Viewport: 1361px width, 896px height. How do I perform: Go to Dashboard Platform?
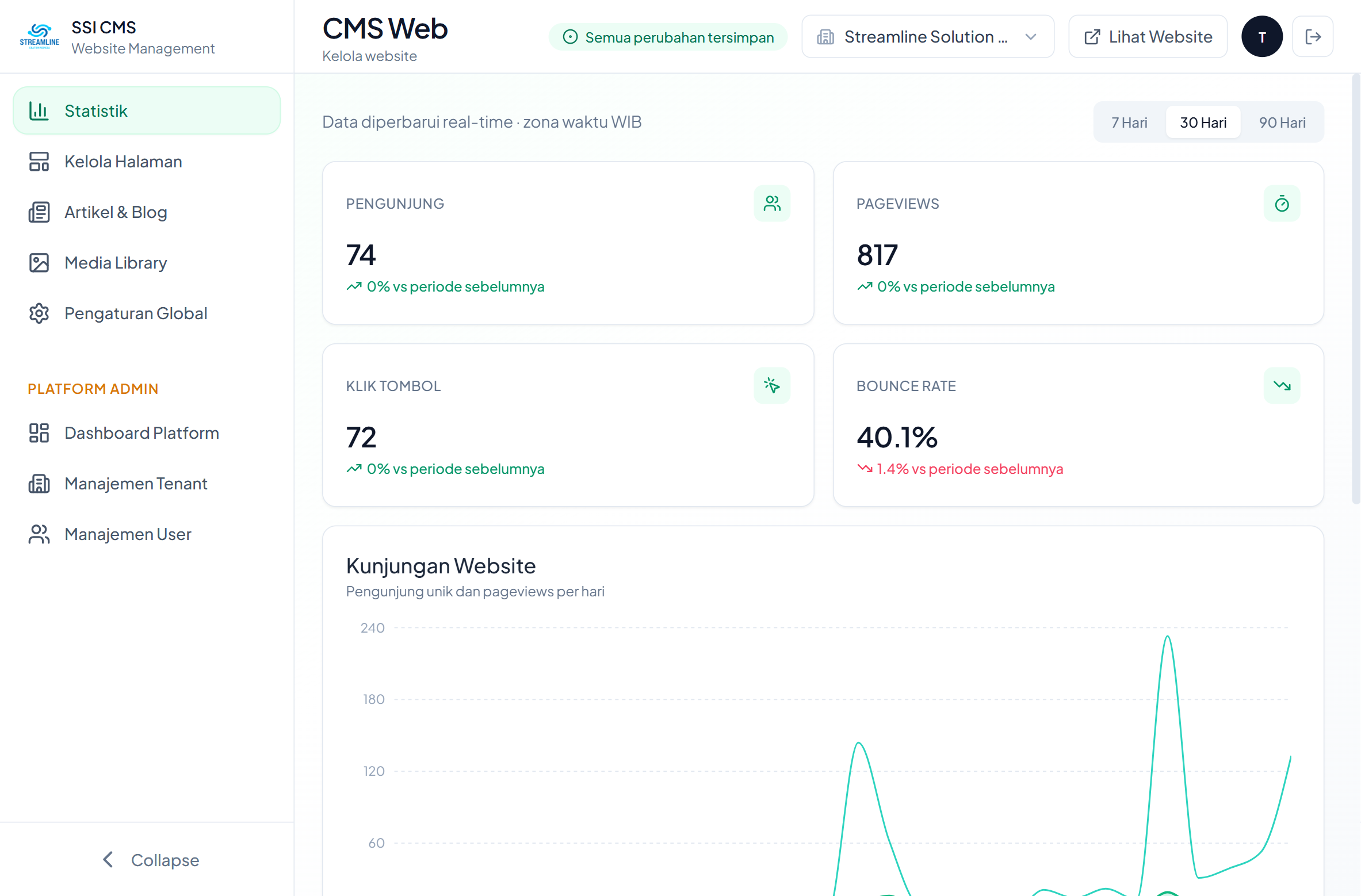[x=147, y=433]
